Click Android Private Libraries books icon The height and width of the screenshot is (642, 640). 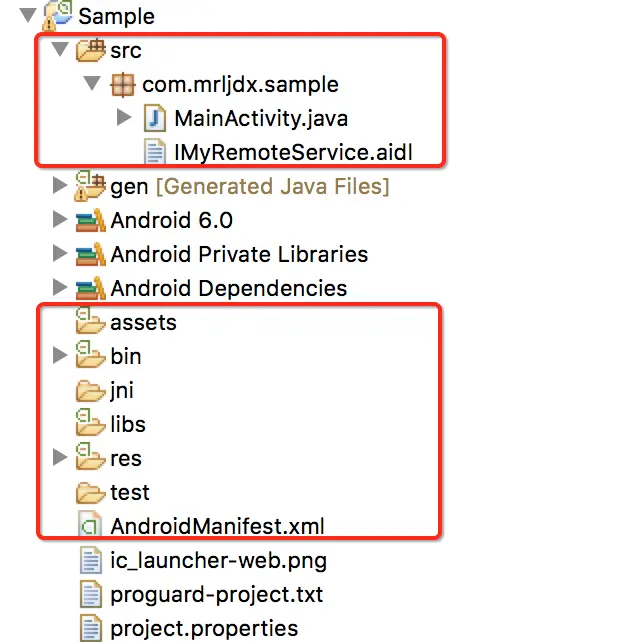(x=90, y=254)
